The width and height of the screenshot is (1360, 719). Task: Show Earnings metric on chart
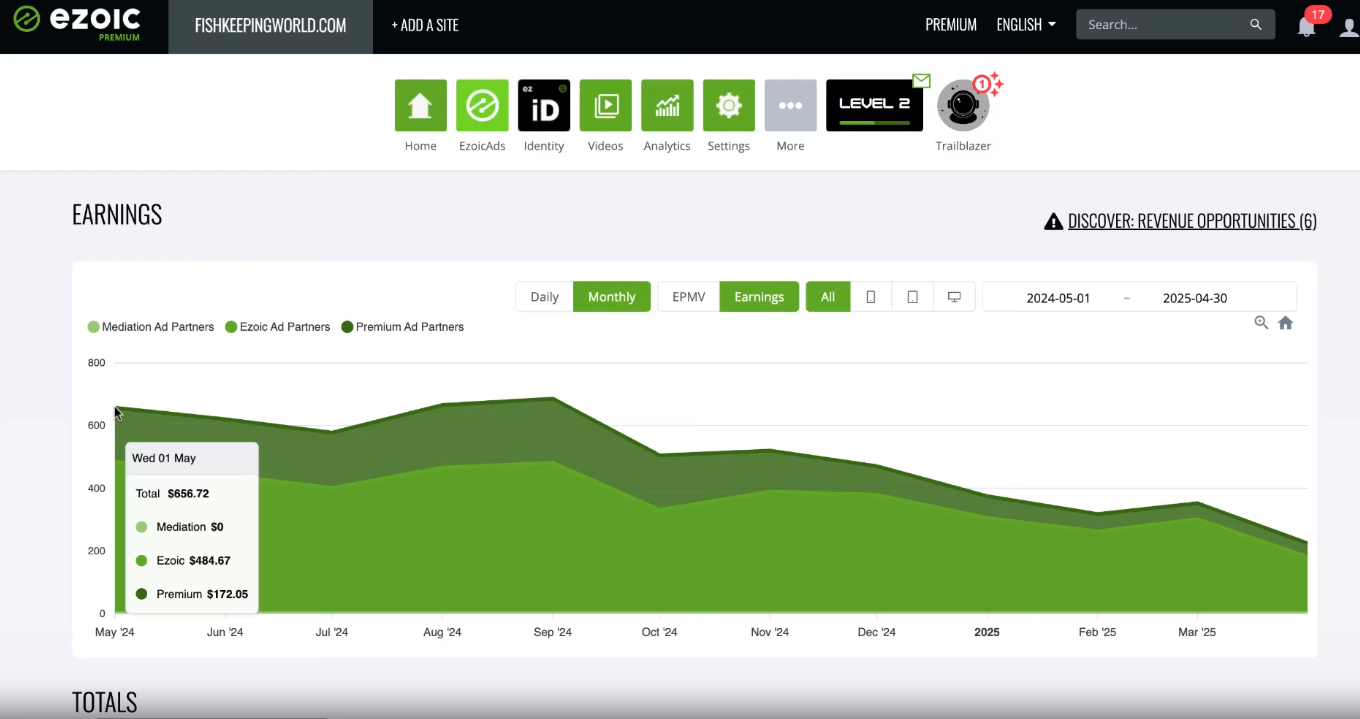pos(759,297)
